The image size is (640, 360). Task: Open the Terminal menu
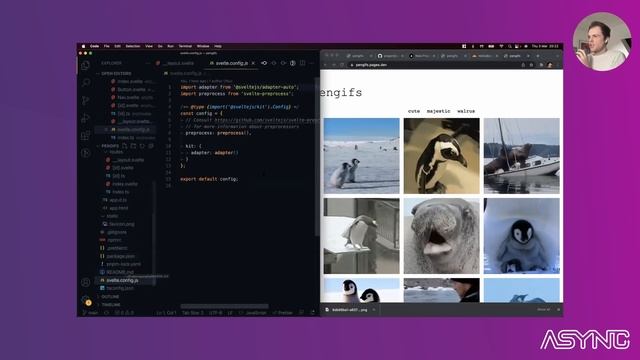point(185,46)
